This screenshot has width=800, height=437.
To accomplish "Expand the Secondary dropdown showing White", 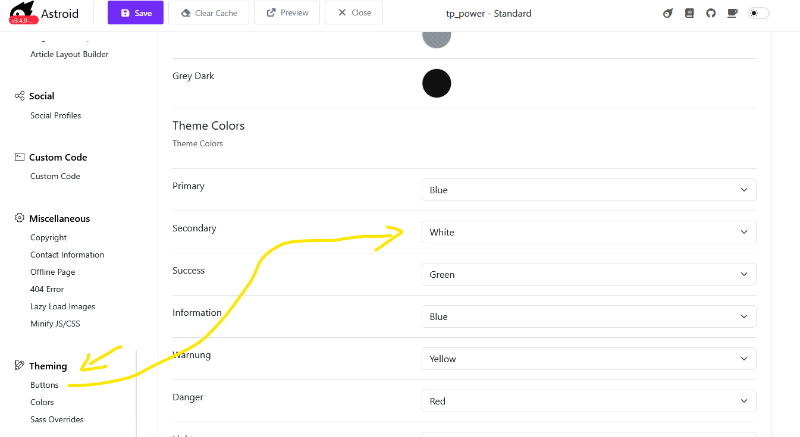I will (x=588, y=232).
